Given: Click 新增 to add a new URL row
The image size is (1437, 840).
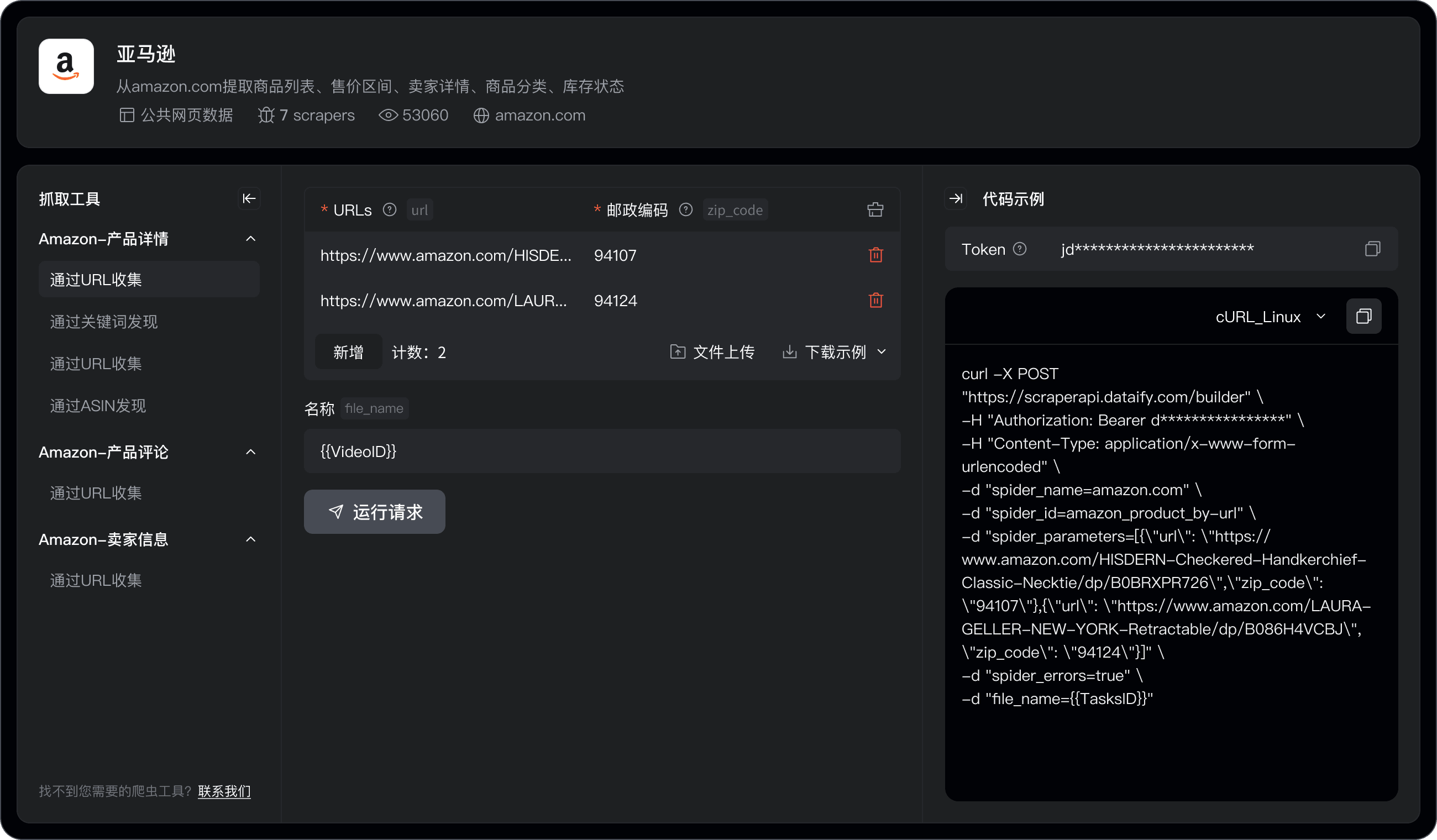Looking at the screenshot, I should pyautogui.click(x=348, y=352).
